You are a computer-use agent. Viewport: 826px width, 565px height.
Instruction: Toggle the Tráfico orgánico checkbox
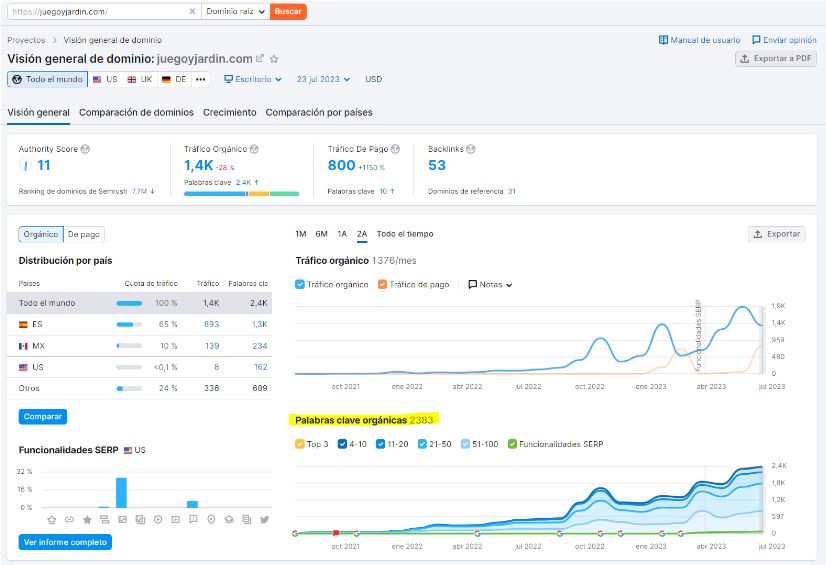point(300,284)
